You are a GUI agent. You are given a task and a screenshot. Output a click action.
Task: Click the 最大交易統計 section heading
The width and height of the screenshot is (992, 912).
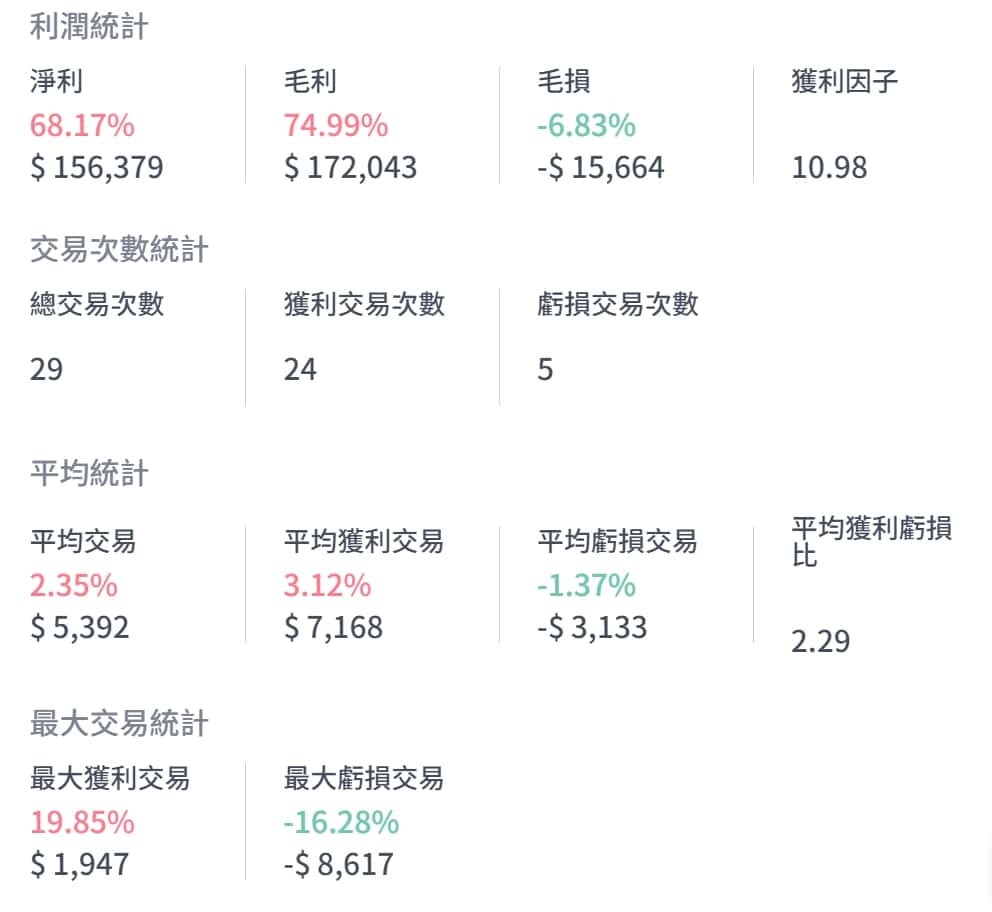tap(119, 723)
